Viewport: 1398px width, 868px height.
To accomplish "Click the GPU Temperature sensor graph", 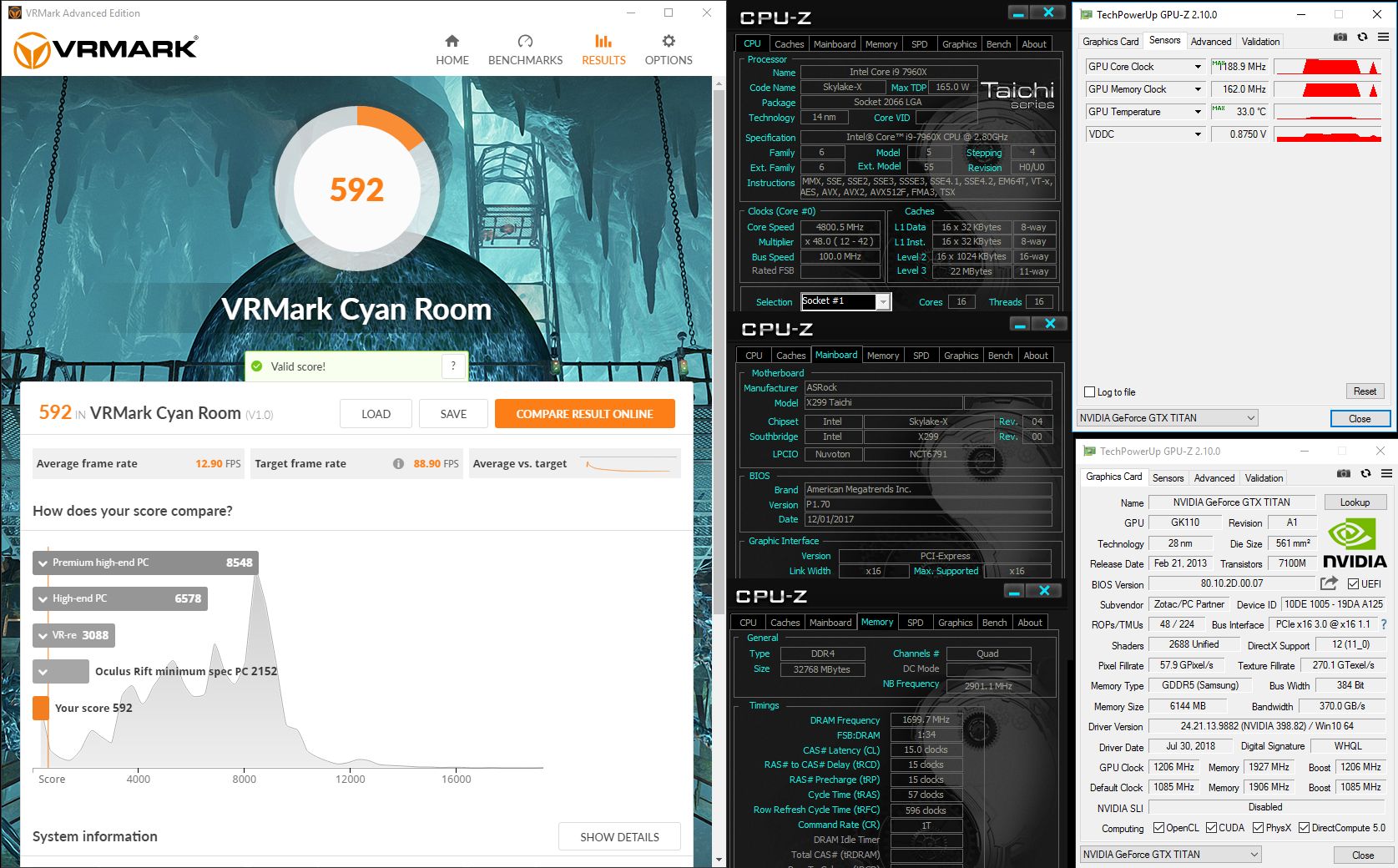I will (1328, 112).
